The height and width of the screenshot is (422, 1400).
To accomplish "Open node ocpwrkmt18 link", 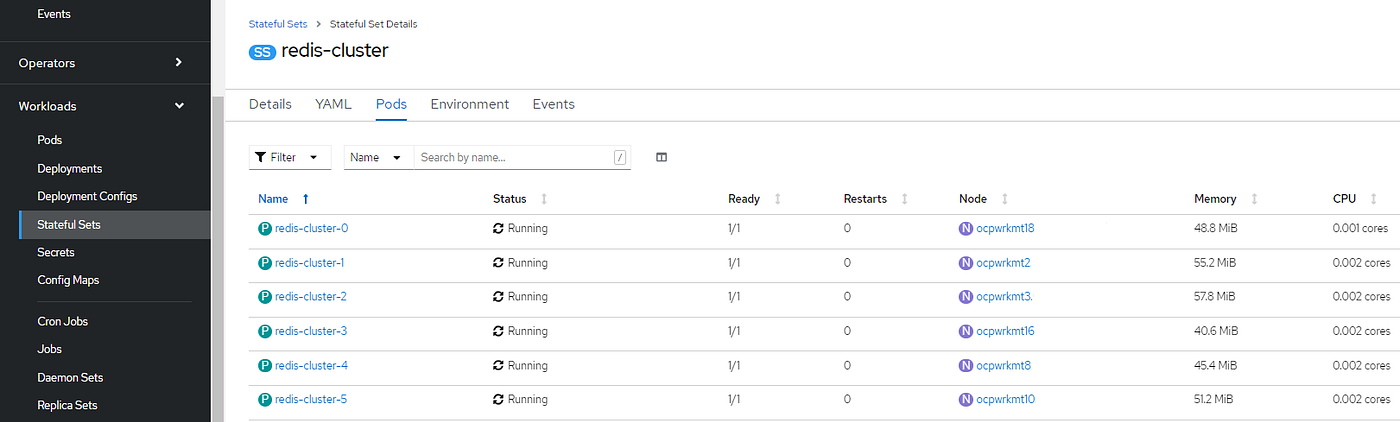I will click(1005, 228).
